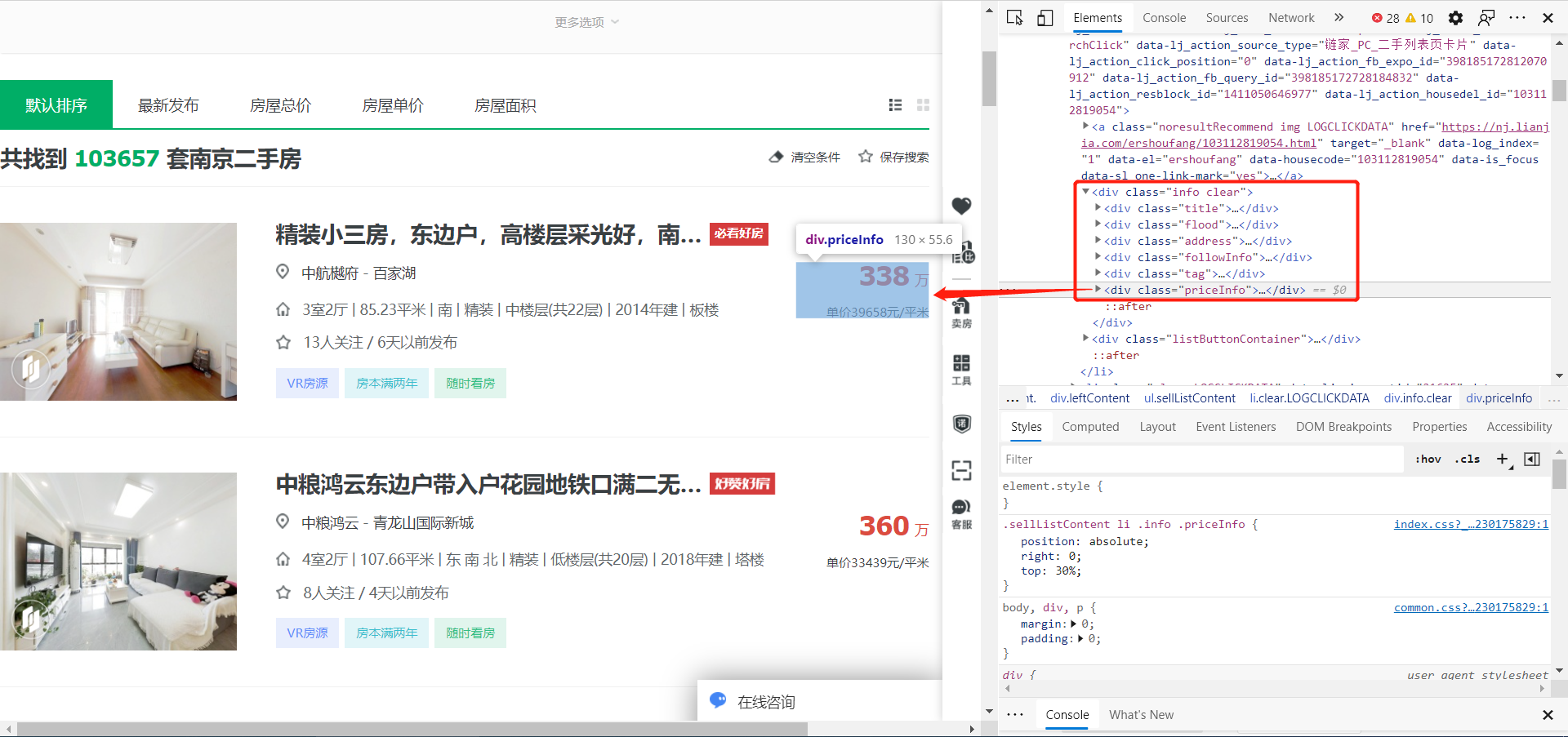Sort by 房屋面积

pos(506,105)
